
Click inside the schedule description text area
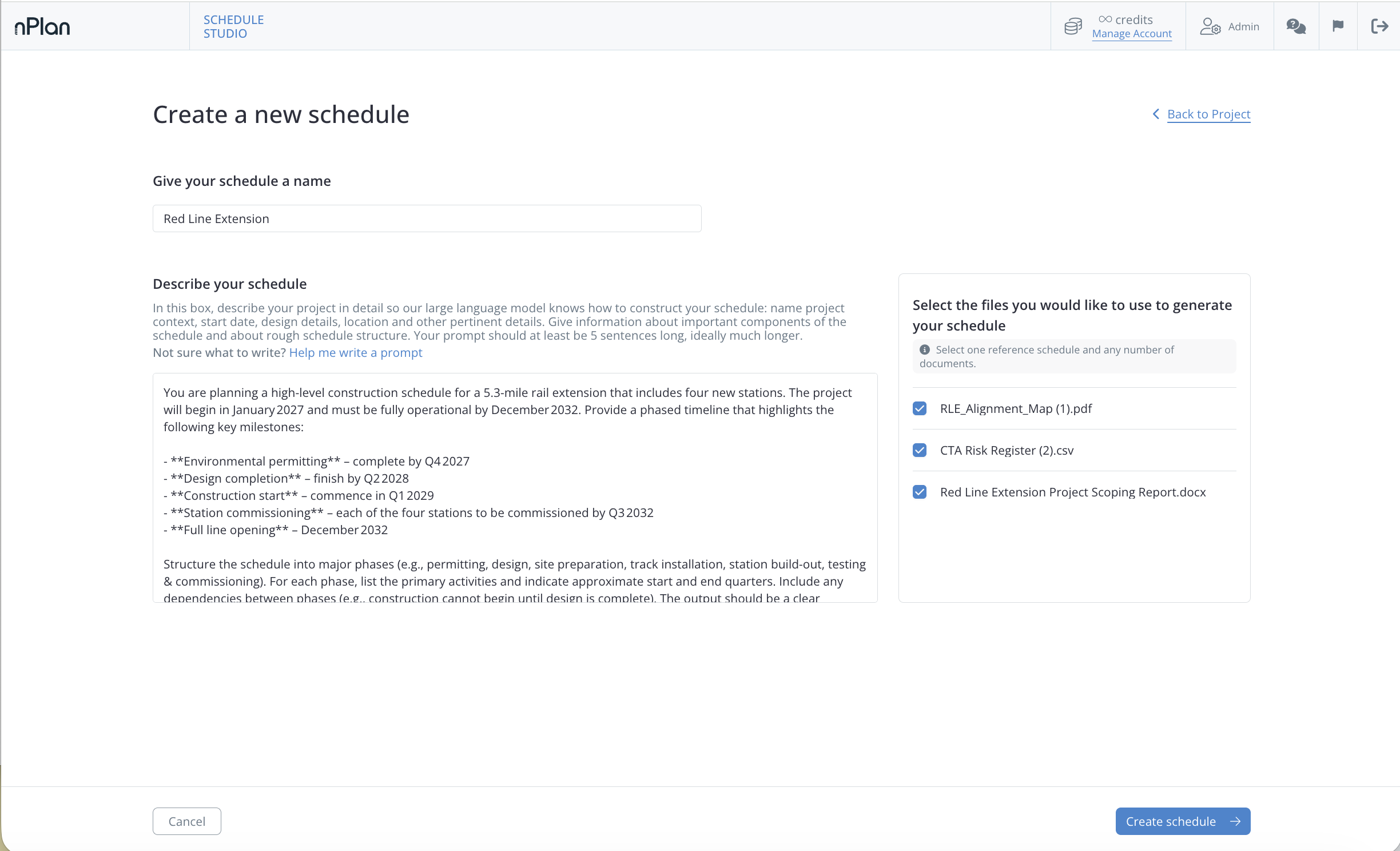coord(515,487)
